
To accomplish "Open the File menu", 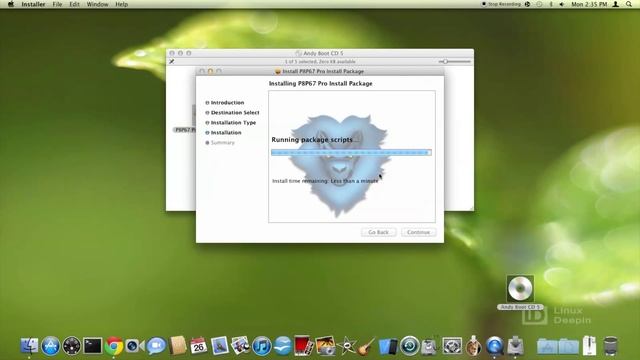I will pos(57,4).
